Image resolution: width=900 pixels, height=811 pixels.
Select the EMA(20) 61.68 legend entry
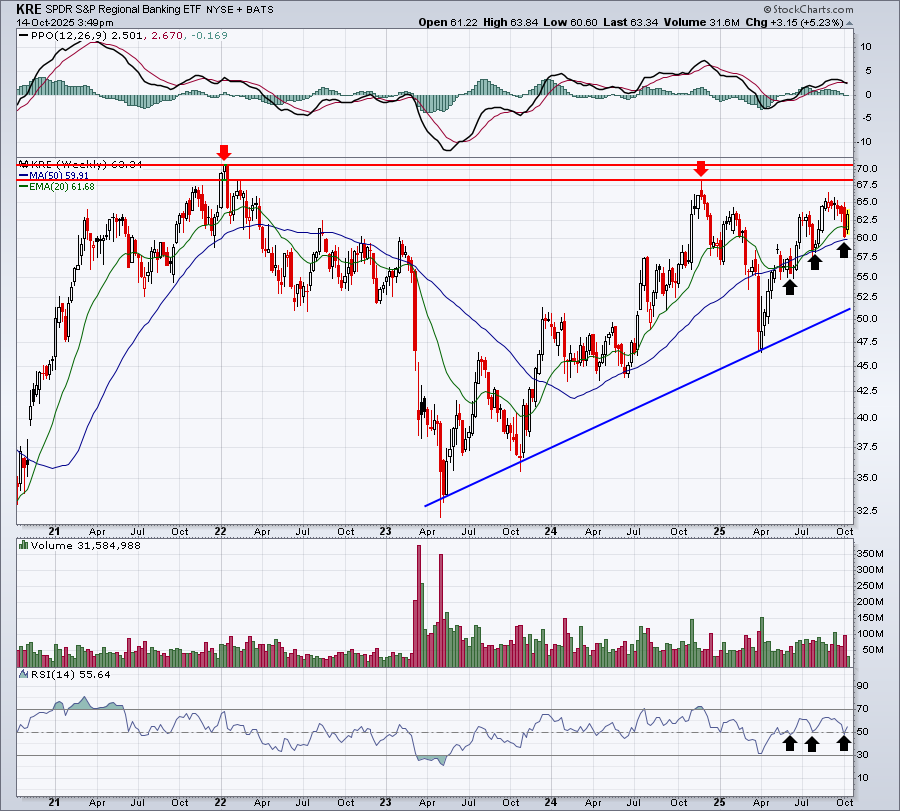click(57, 187)
